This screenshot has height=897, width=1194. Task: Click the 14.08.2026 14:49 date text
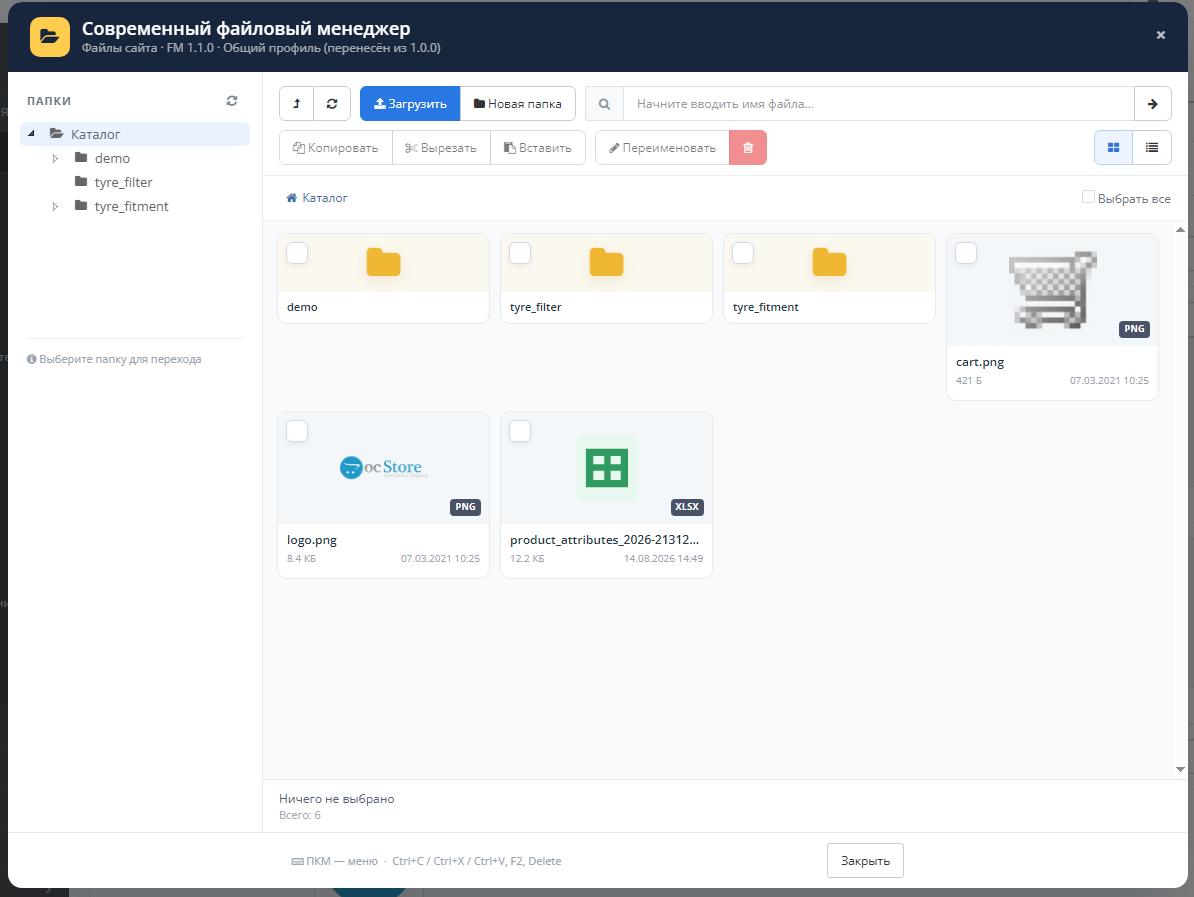pos(663,558)
